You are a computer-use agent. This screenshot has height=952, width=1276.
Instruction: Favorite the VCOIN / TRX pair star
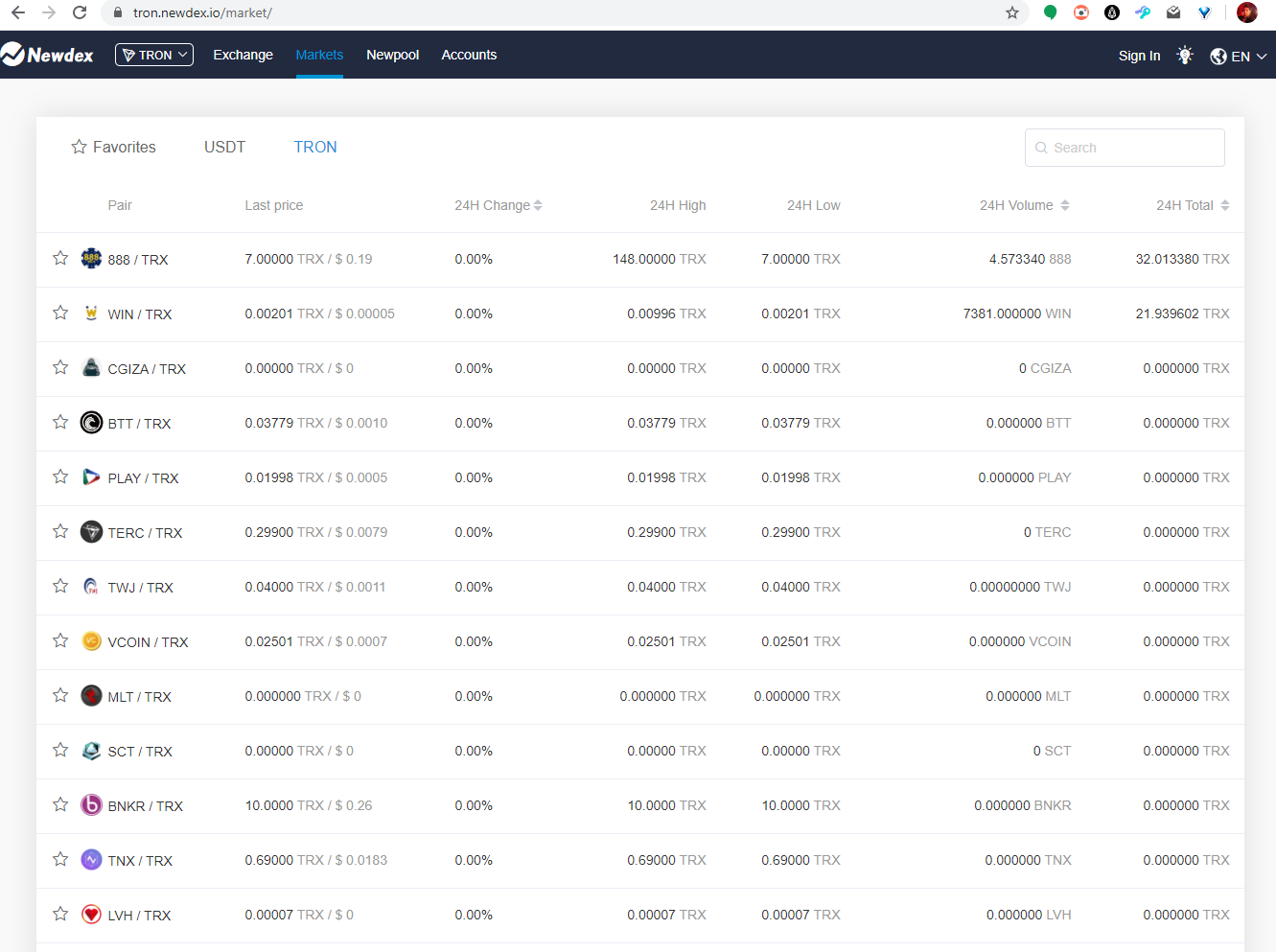coord(60,640)
